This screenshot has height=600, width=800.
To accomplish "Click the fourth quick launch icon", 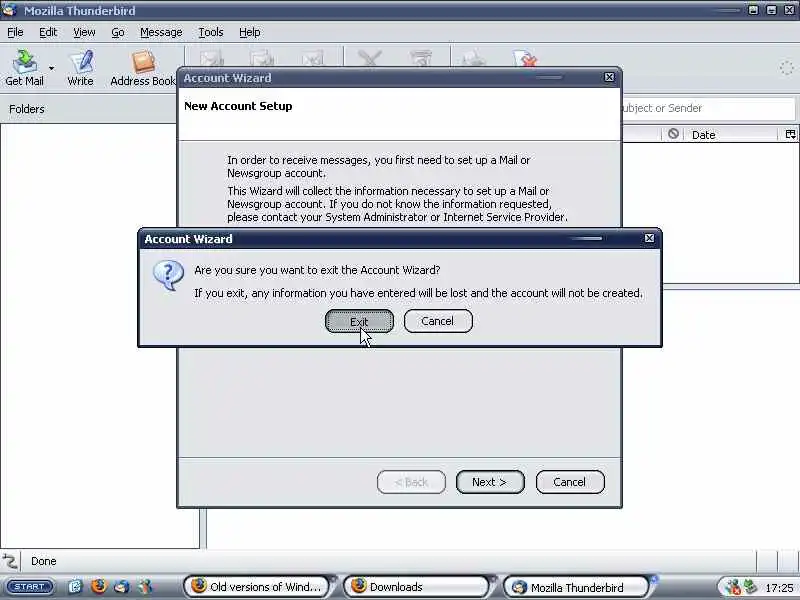I will pyautogui.click(x=145, y=587).
